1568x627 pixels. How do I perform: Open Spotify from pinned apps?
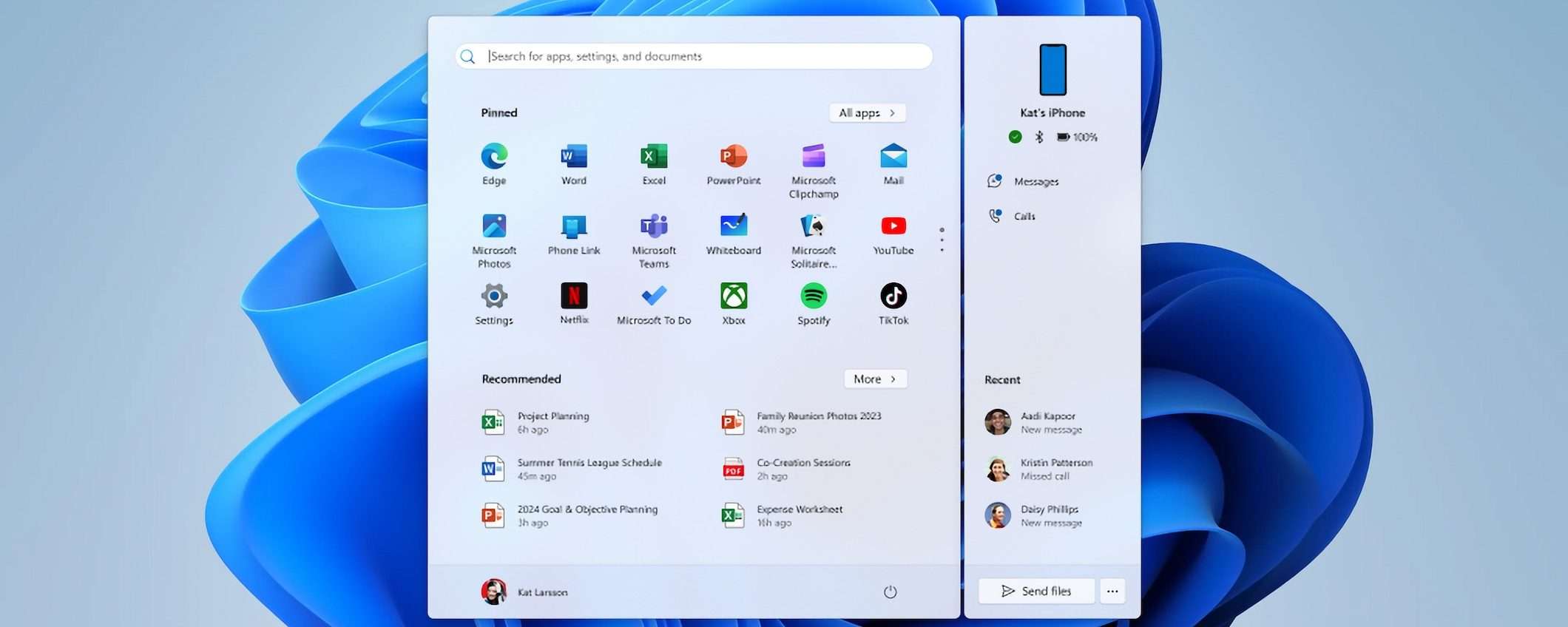coord(814,304)
